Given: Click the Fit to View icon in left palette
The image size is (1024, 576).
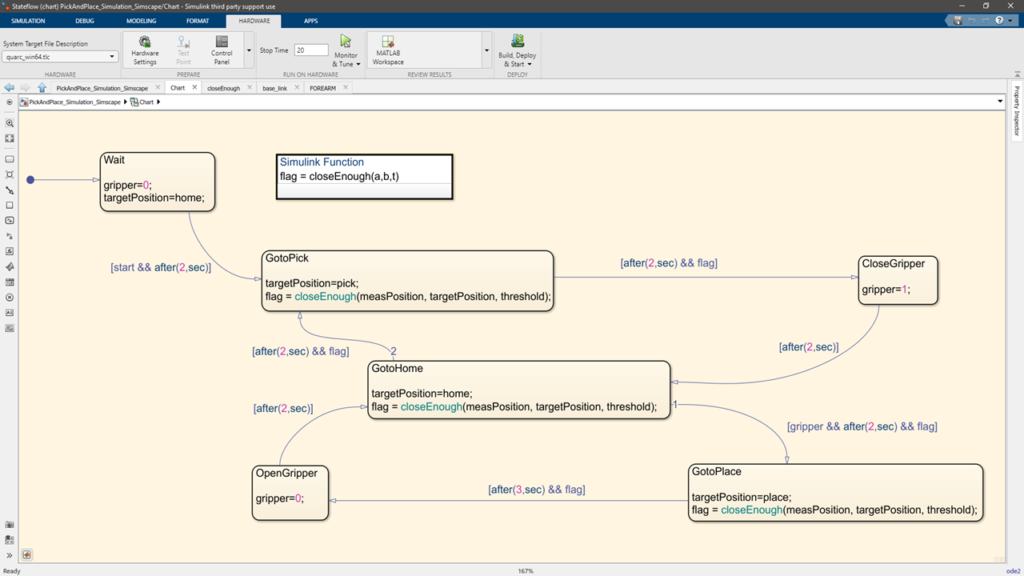Looking at the screenshot, I should [x=10, y=139].
